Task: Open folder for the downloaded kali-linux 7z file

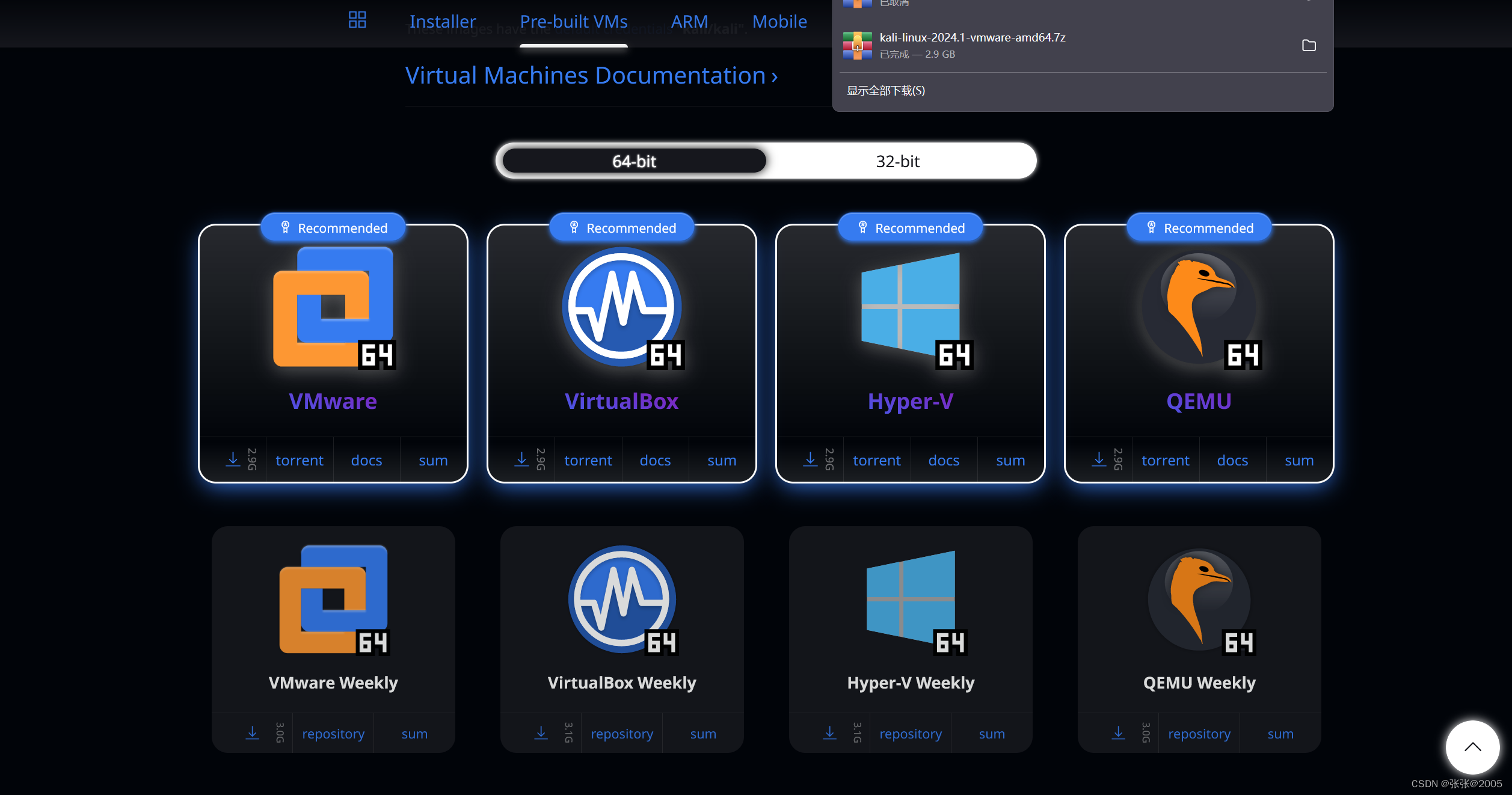Action: (x=1309, y=46)
